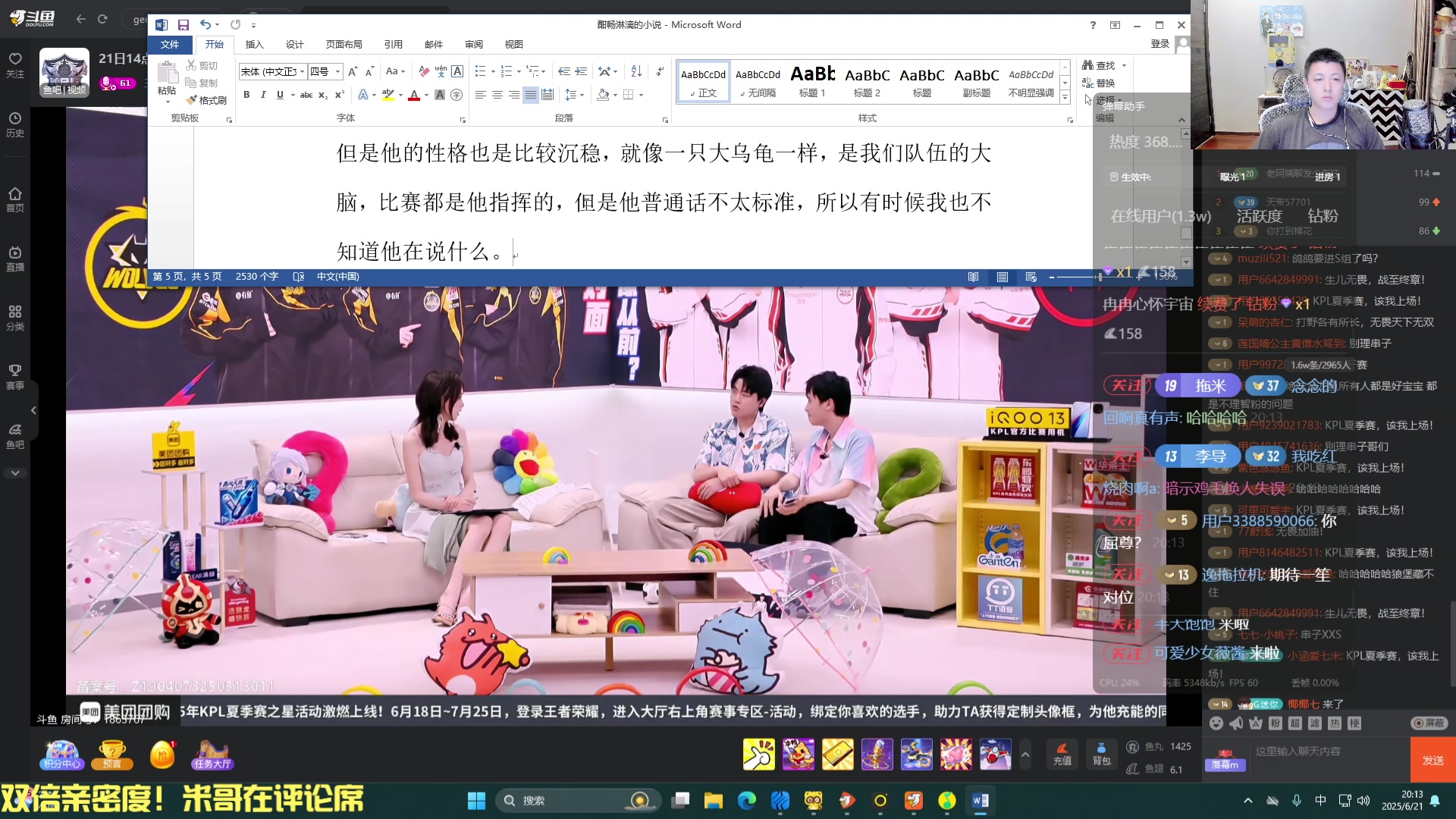
Task: Open the Phonetic Guide (wén) tool
Action: tap(441, 71)
